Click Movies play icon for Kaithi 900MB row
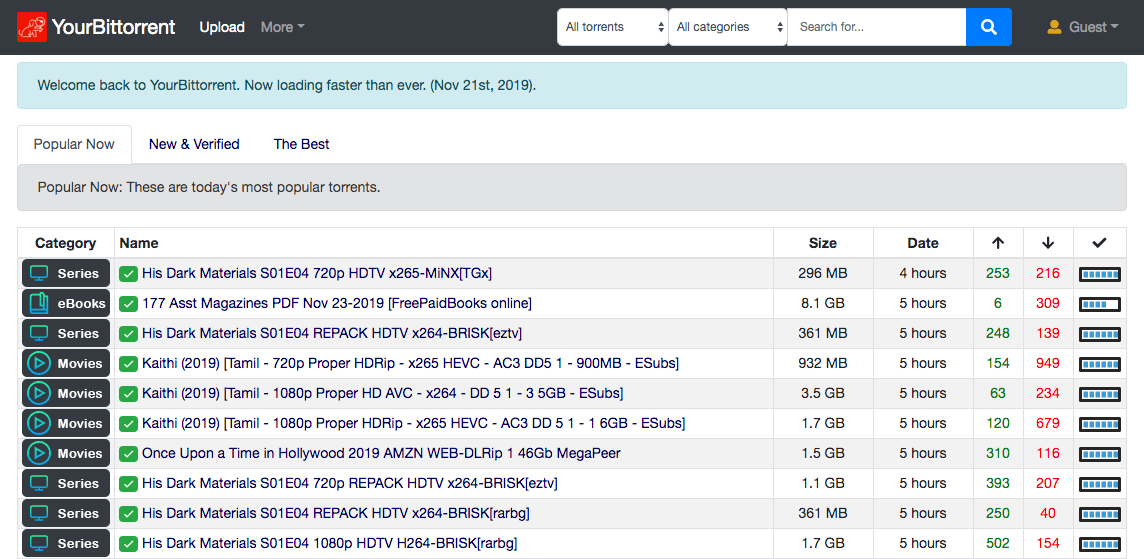Screen dimensions: 1144x559 (39, 363)
